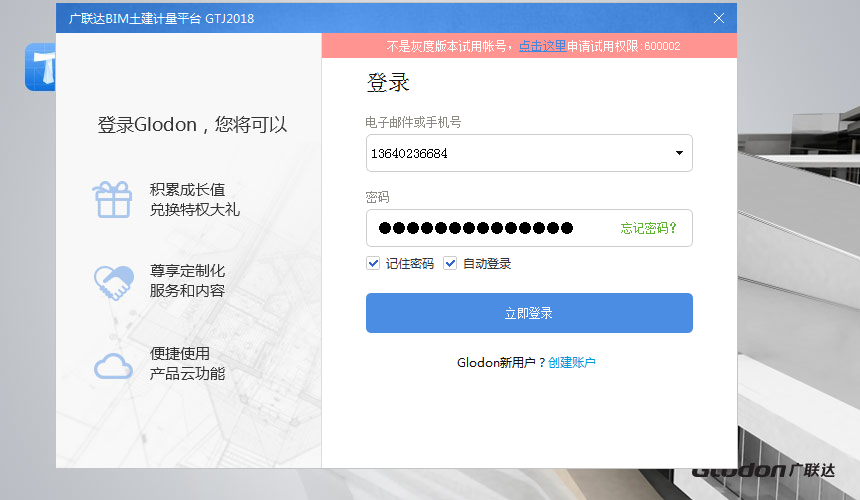The image size is (860, 500).
Task: Click the 点击这里 link in the red banner
Action: [542, 46]
